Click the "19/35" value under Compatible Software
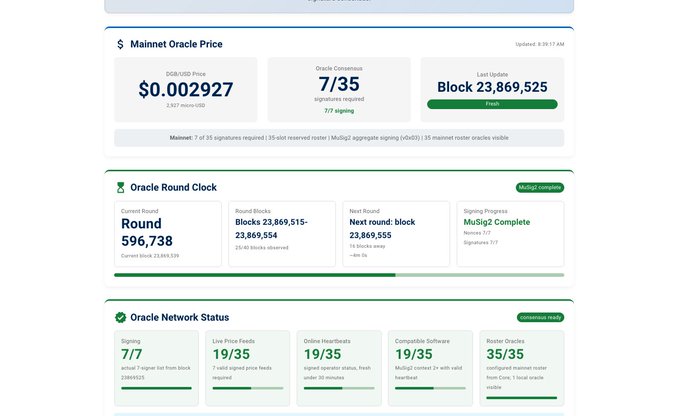Viewport: 680px width, 416px height. coord(414,354)
